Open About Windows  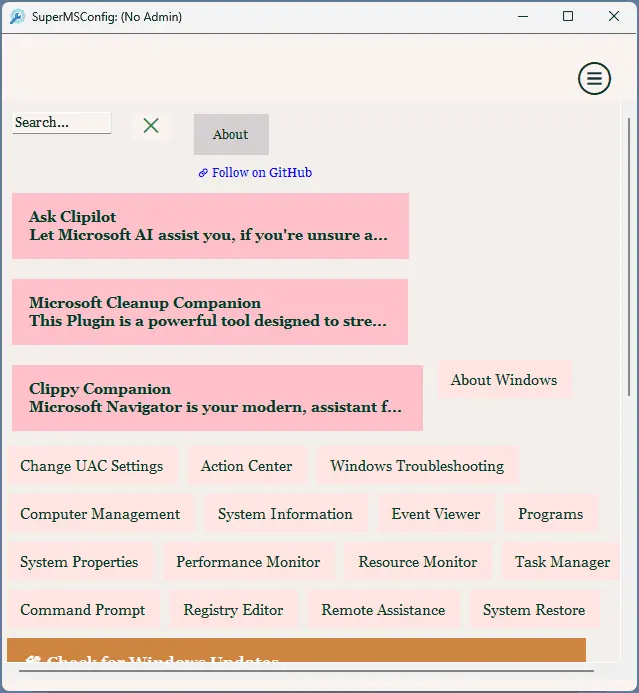click(x=504, y=380)
